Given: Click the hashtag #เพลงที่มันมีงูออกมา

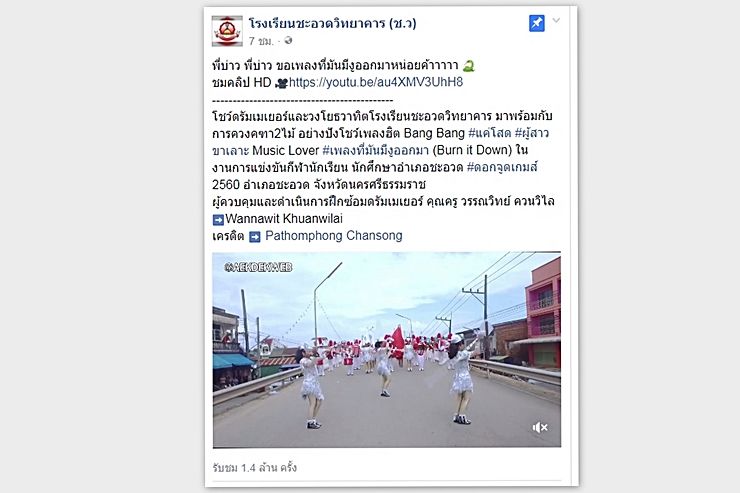Looking at the screenshot, I should 375,150.
